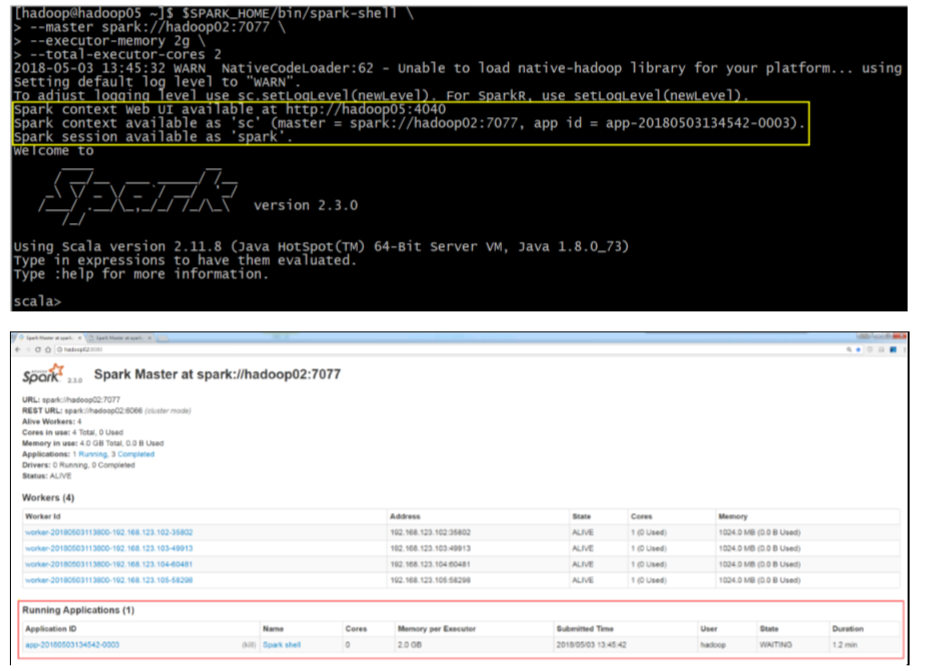The height and width of the screenshot is (671, 934).
Task: Click the 'Alive Workers: 4' line
Action: [52, 421]
